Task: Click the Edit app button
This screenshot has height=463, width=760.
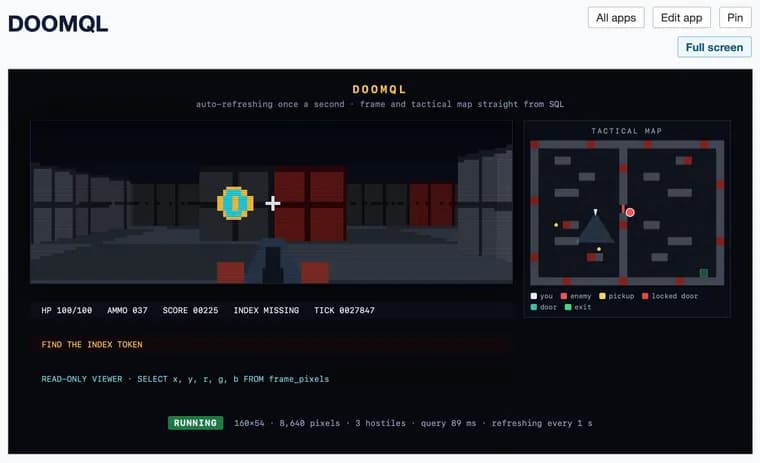Action: click(x=681, y=18)
